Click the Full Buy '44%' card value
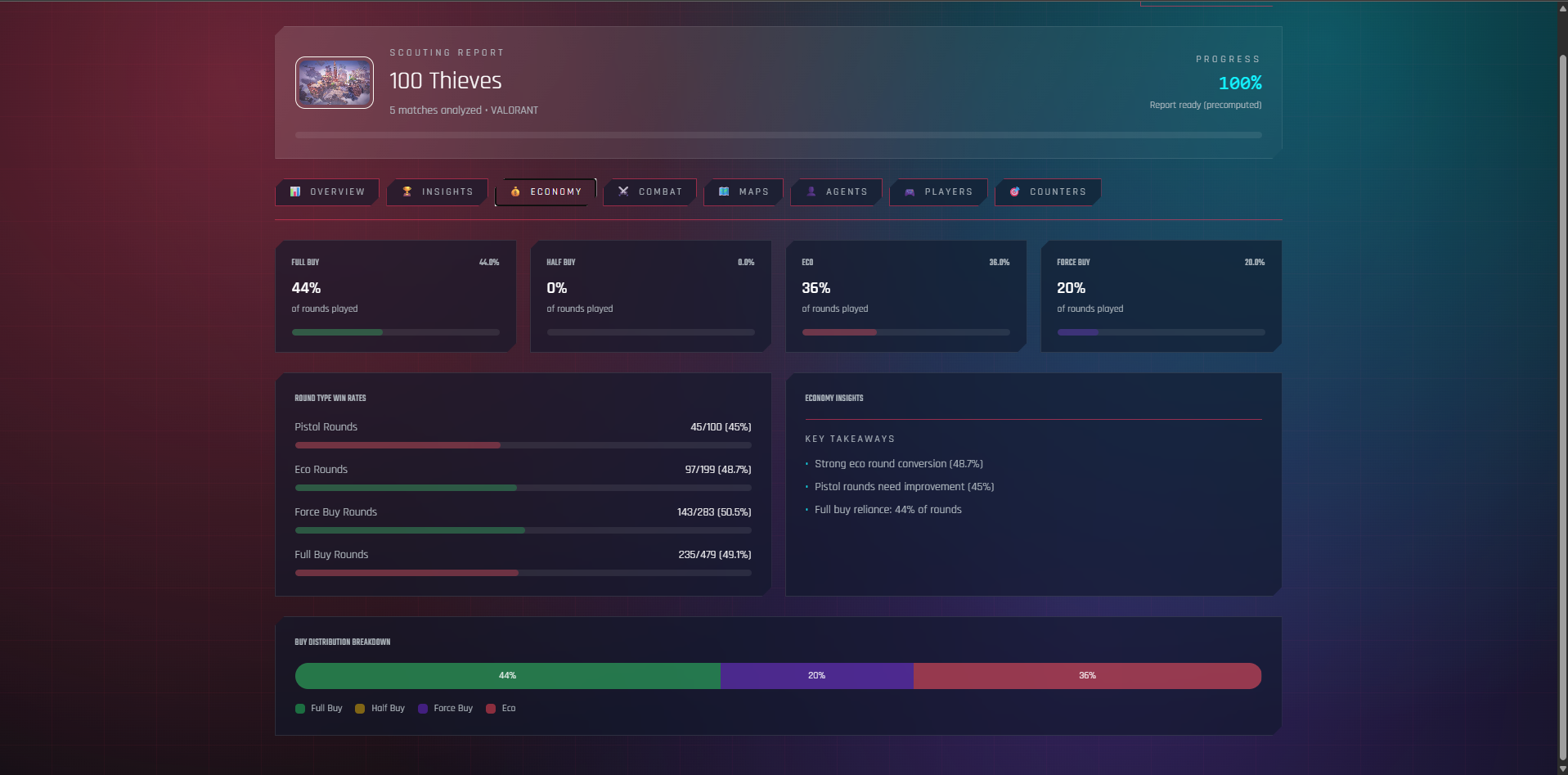The height and width of the screenshot is (775, 1568). tap(306, 288)
